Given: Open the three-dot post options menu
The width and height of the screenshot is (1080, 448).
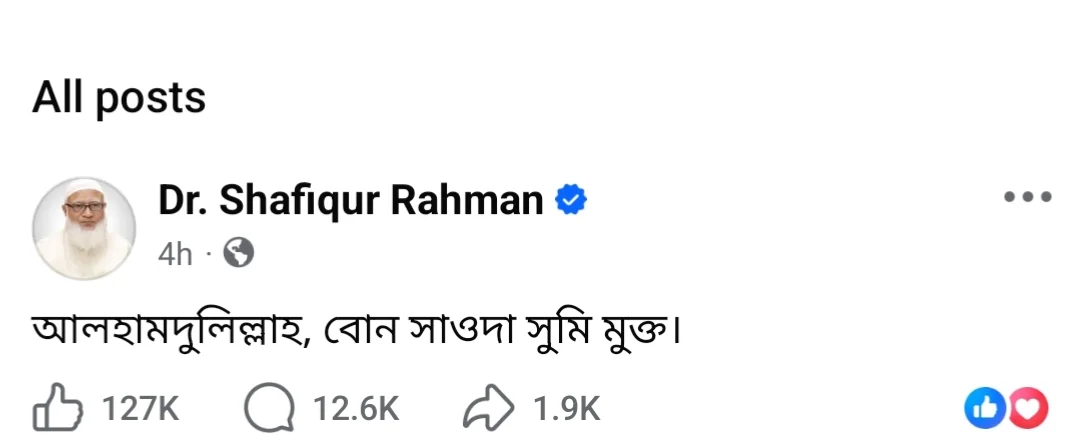Looking at the screenshot, I should [1027, 197].
